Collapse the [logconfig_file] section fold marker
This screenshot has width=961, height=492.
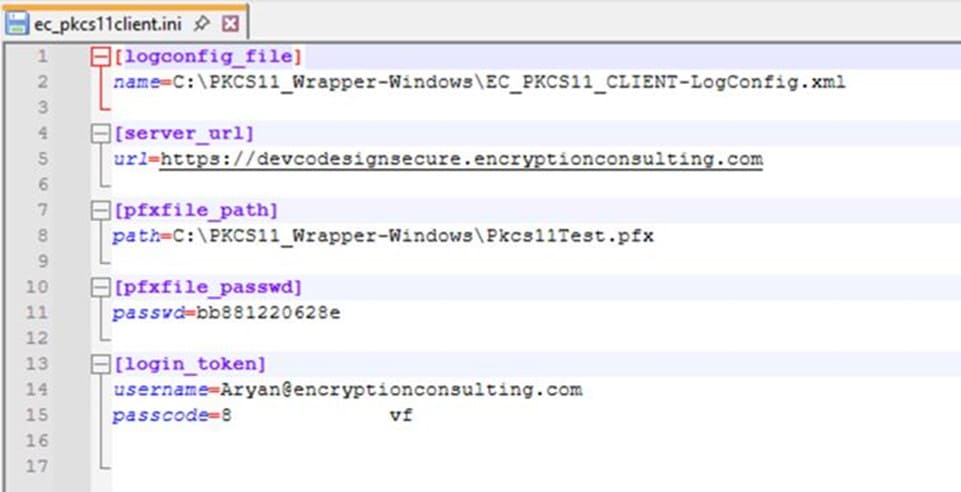coord(99,57)
